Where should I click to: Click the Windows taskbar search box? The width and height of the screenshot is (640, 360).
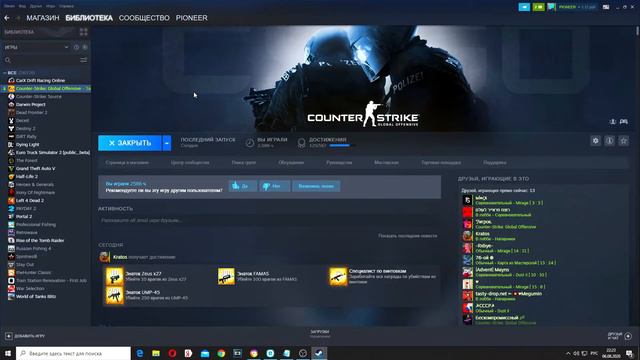pyautogui.click(x=73, y=353)
